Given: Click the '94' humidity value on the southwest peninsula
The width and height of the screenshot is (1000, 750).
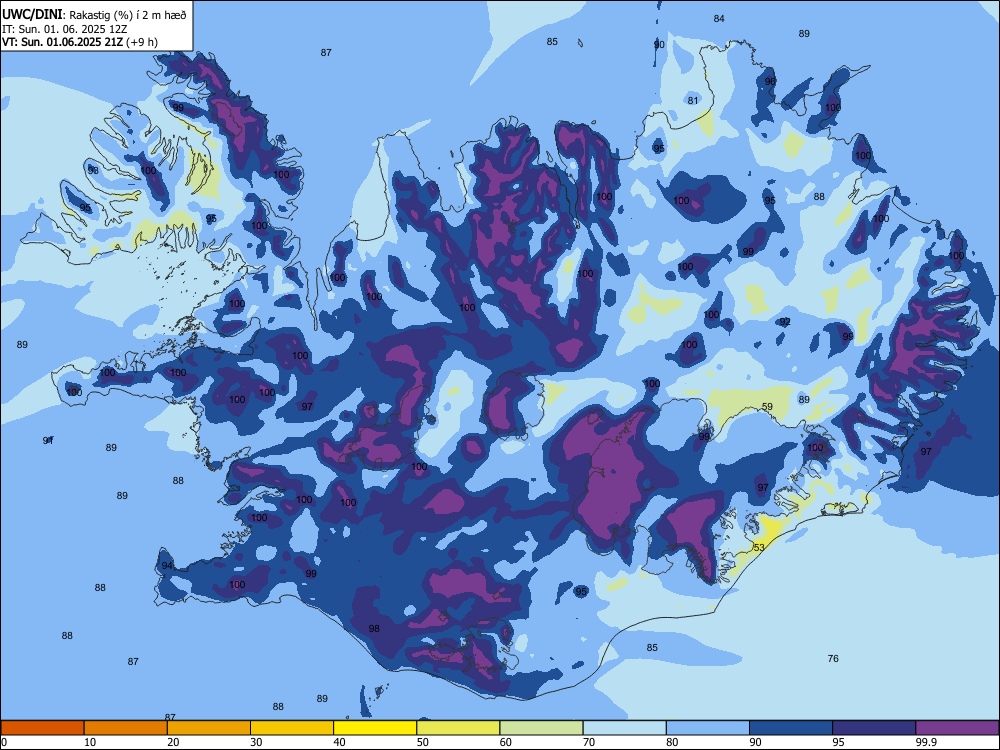Looking at the screenshot, I should [x=167, y=566].
